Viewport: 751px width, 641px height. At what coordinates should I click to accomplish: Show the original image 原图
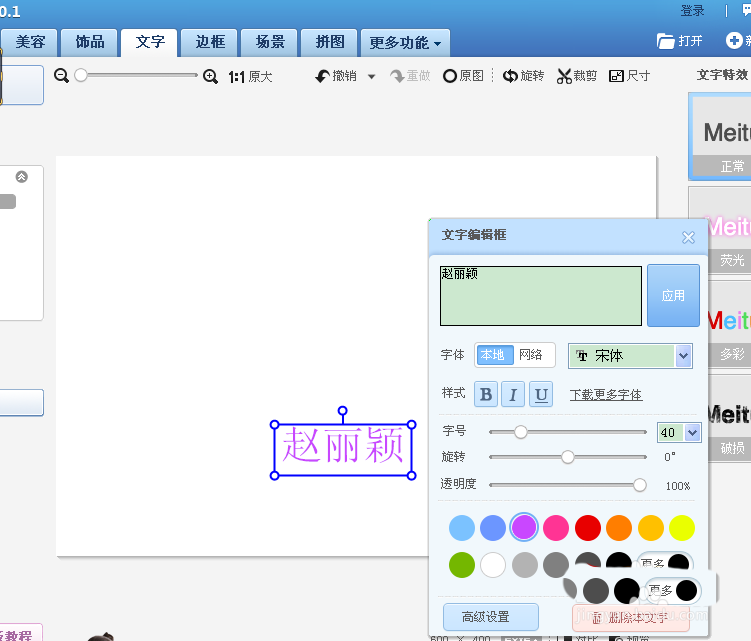(x=463, y=76)
